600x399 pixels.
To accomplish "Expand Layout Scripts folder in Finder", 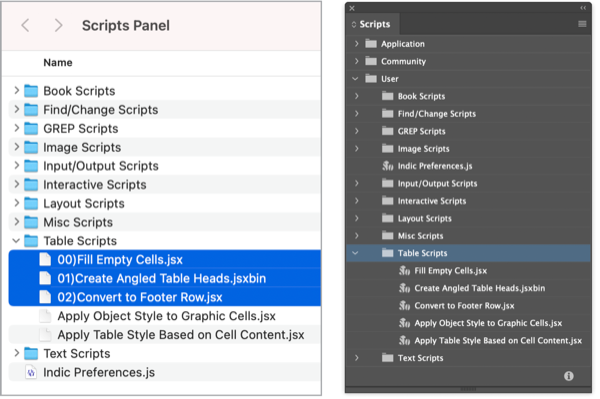I will click(x=16, y=203).
